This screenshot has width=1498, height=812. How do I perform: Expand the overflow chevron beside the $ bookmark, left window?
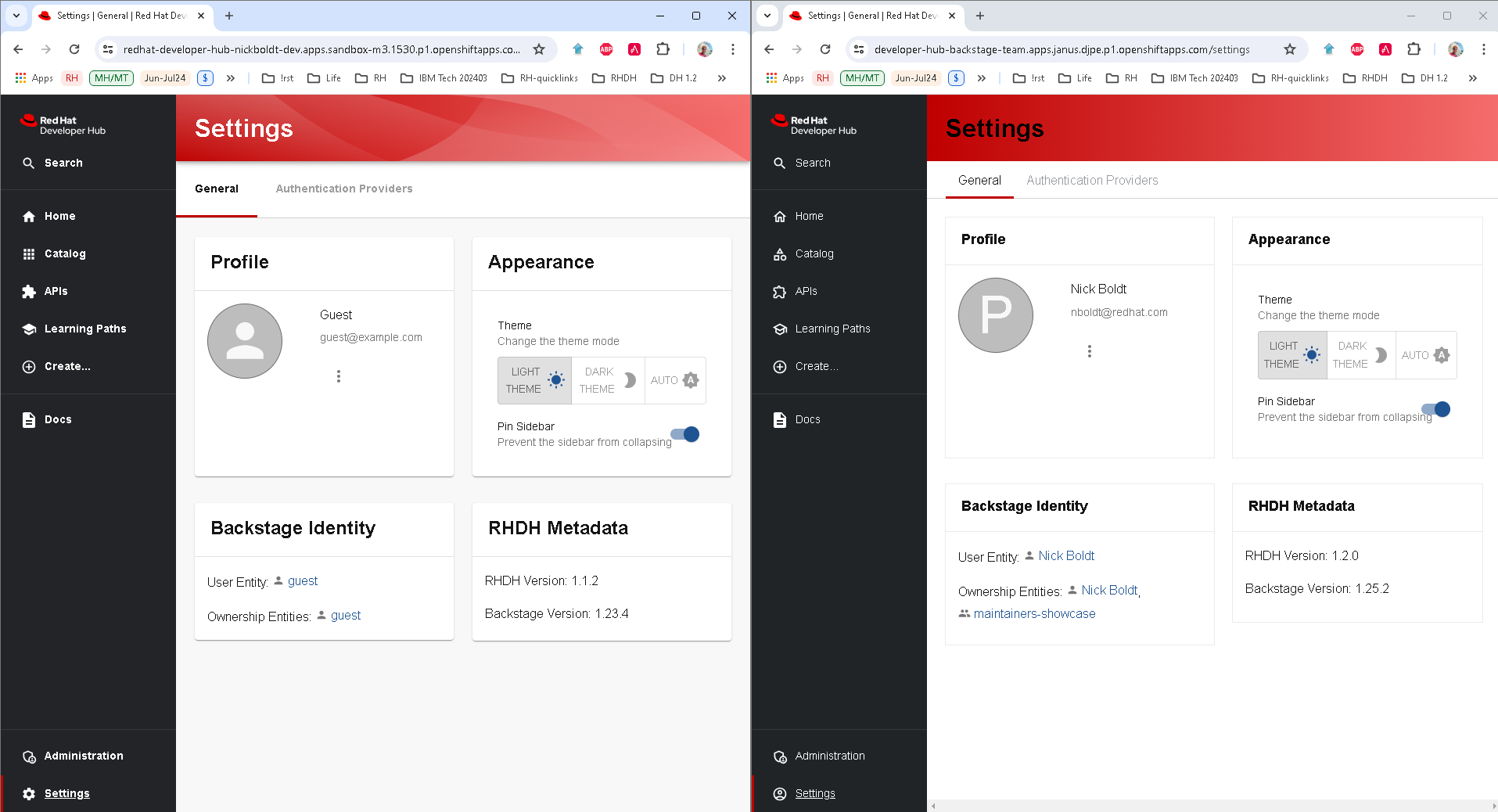[231, 78]
